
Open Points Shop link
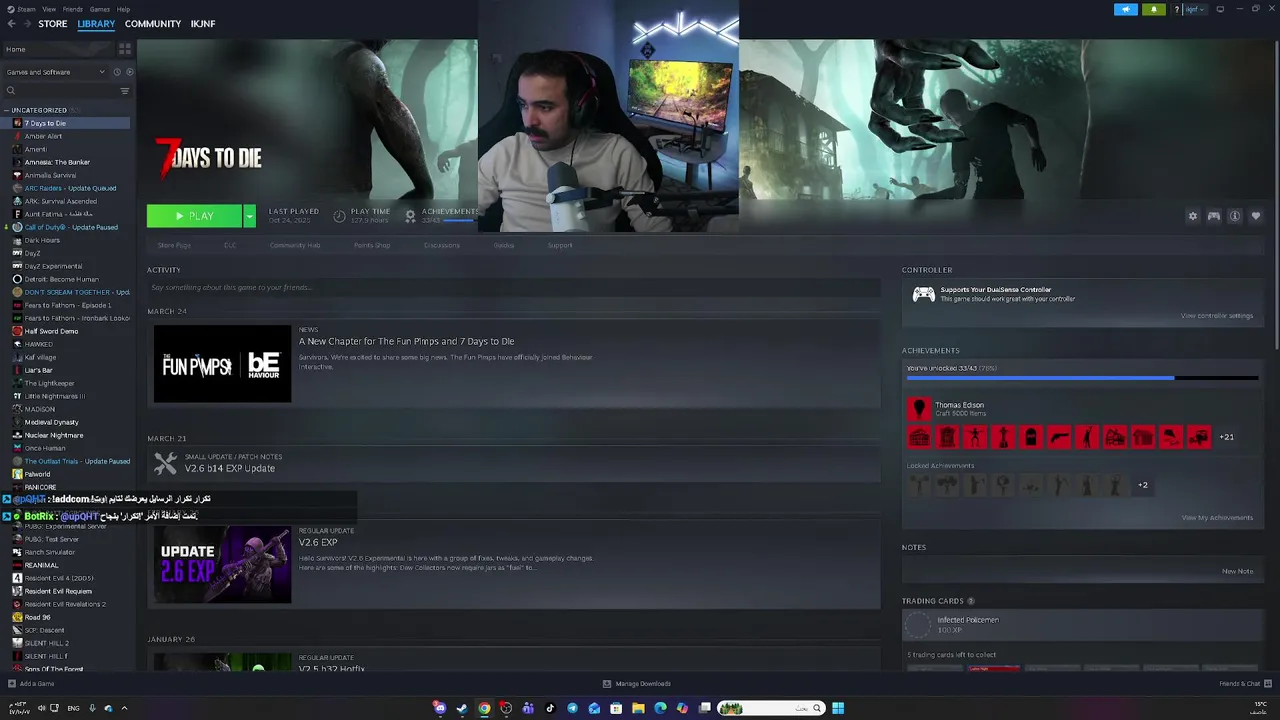coord(372,245)
